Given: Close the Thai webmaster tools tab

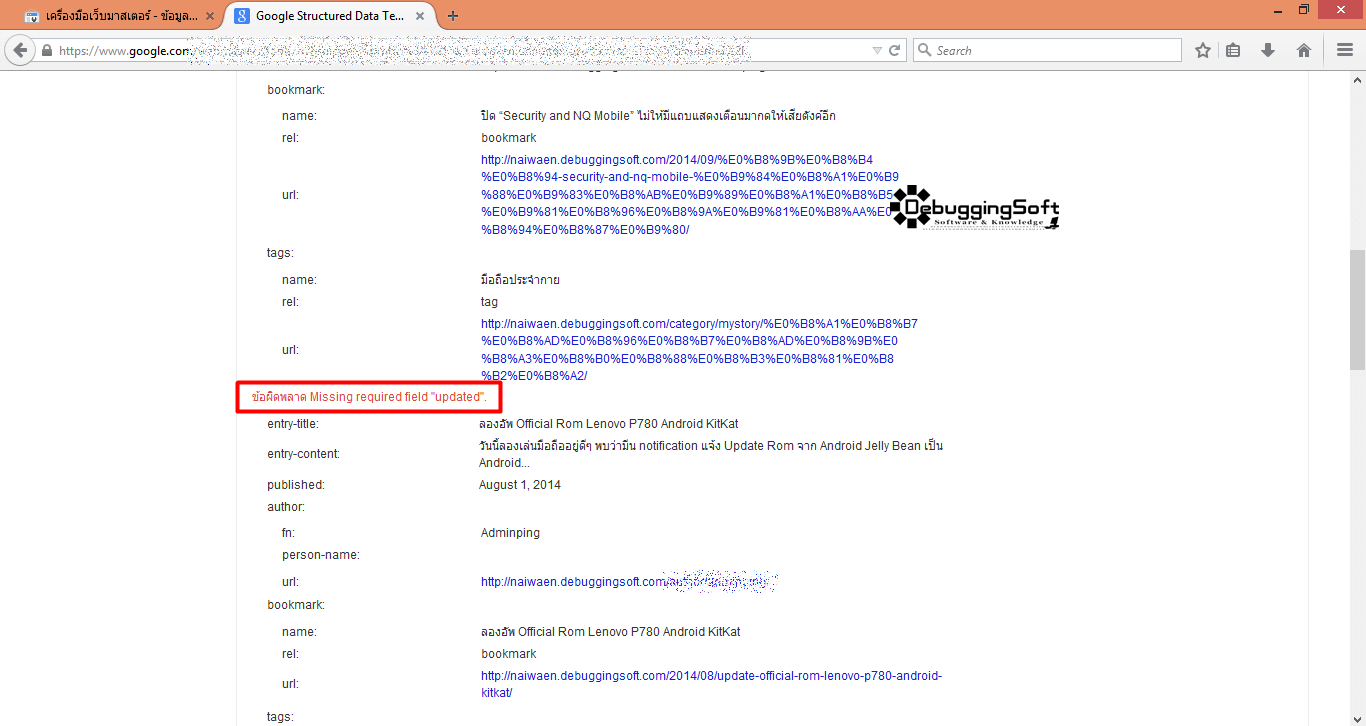Looking at the screenshot, I should tap(209, 16).
